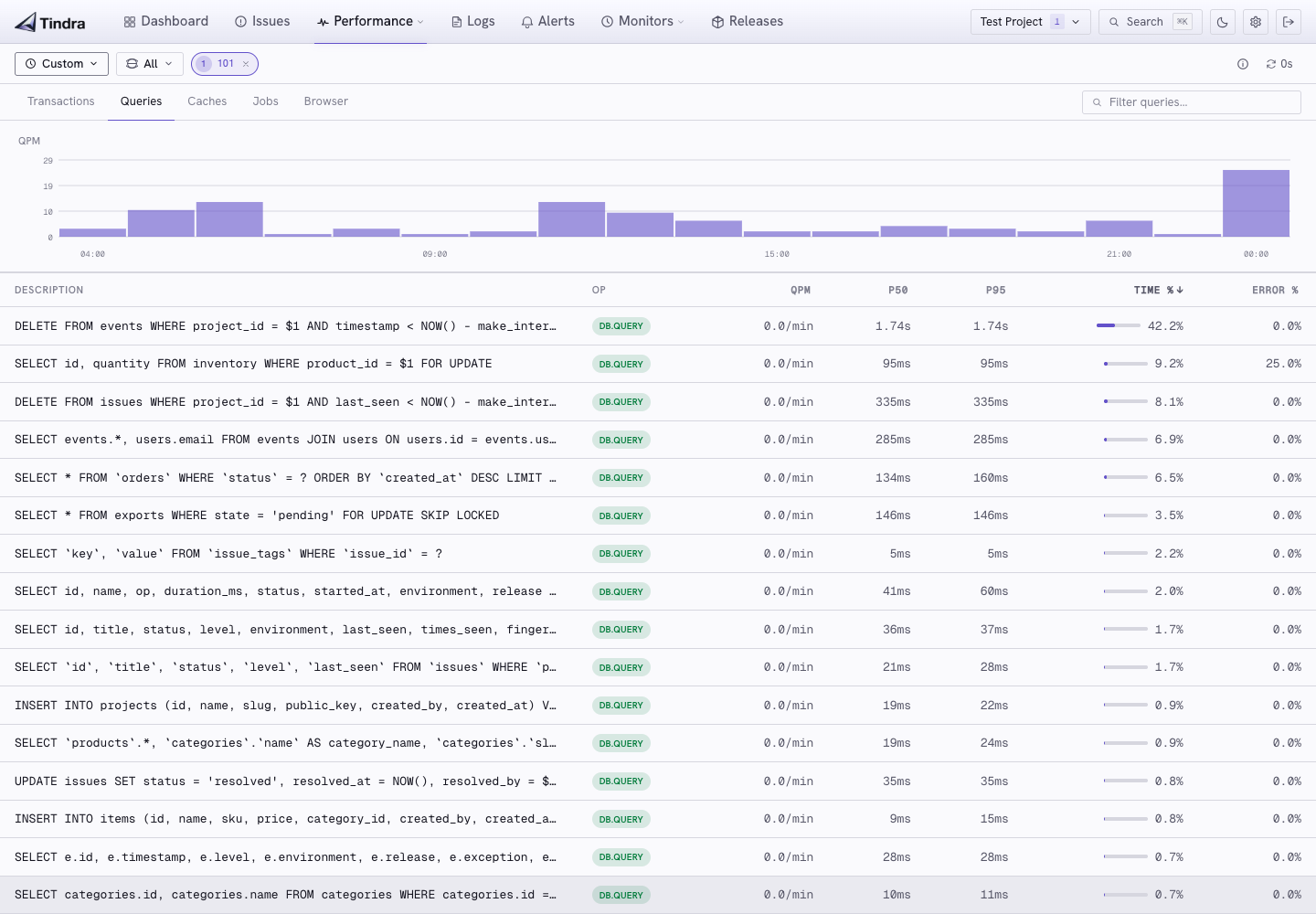This screenshot has height=914, width=1316.
Task: Click the Tindra logo
Action: [x=50, y=22]
